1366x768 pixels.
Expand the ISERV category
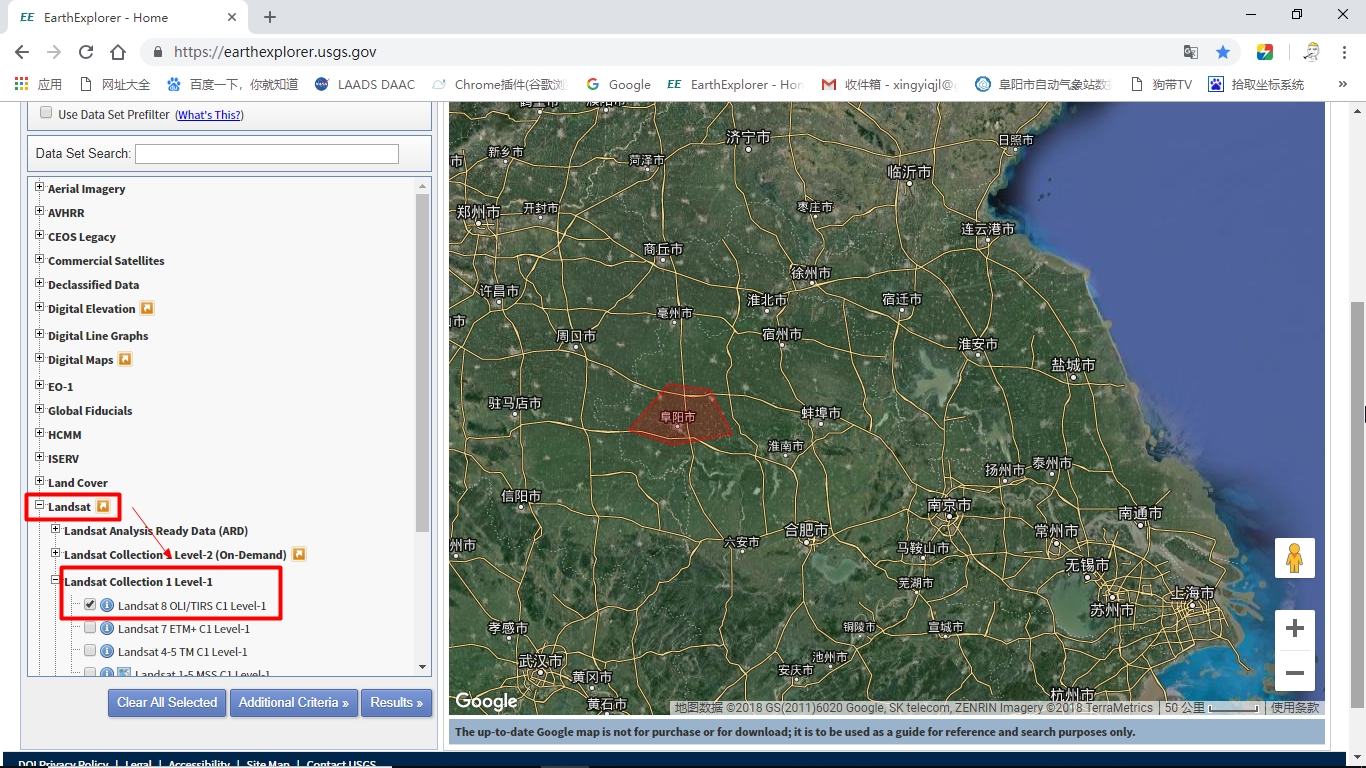[40, 457]
